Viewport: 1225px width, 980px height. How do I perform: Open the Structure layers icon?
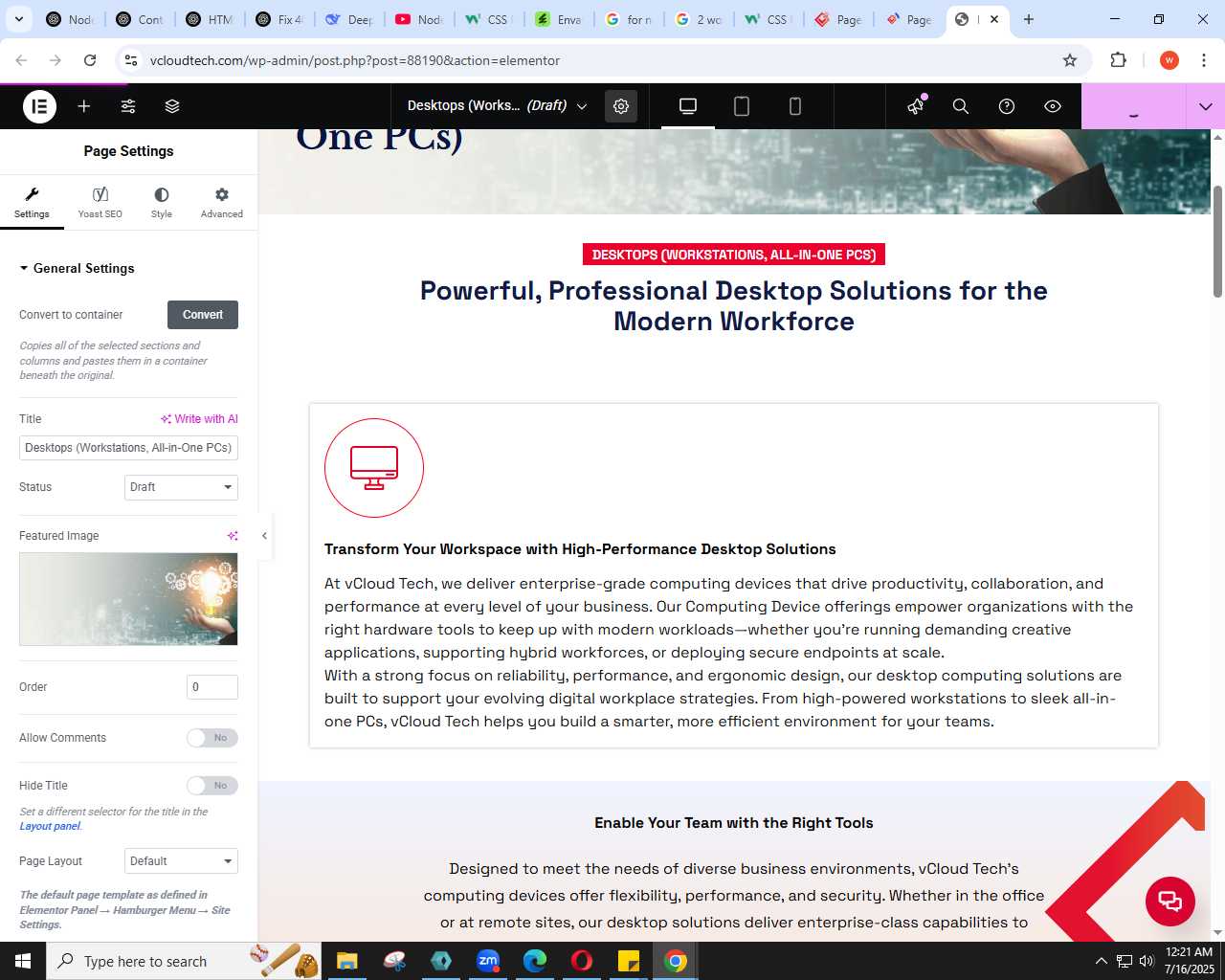tap(172, 106)
